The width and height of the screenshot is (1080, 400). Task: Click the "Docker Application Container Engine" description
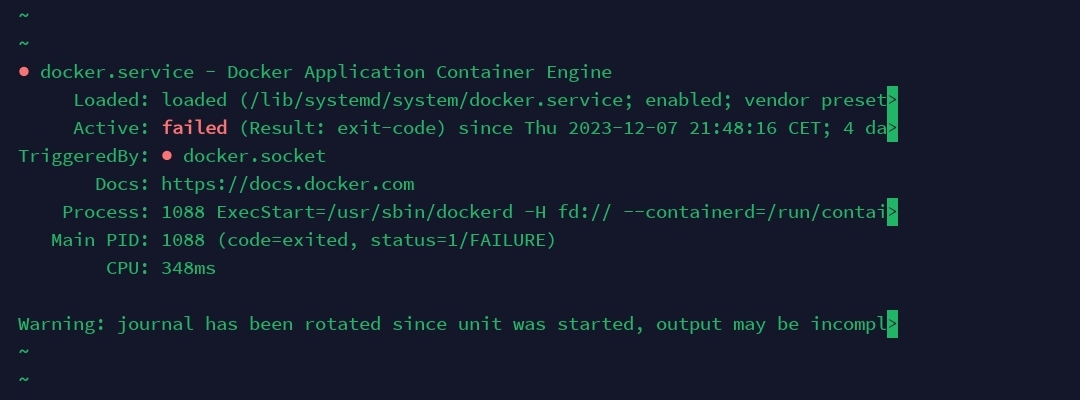[420, 72]
